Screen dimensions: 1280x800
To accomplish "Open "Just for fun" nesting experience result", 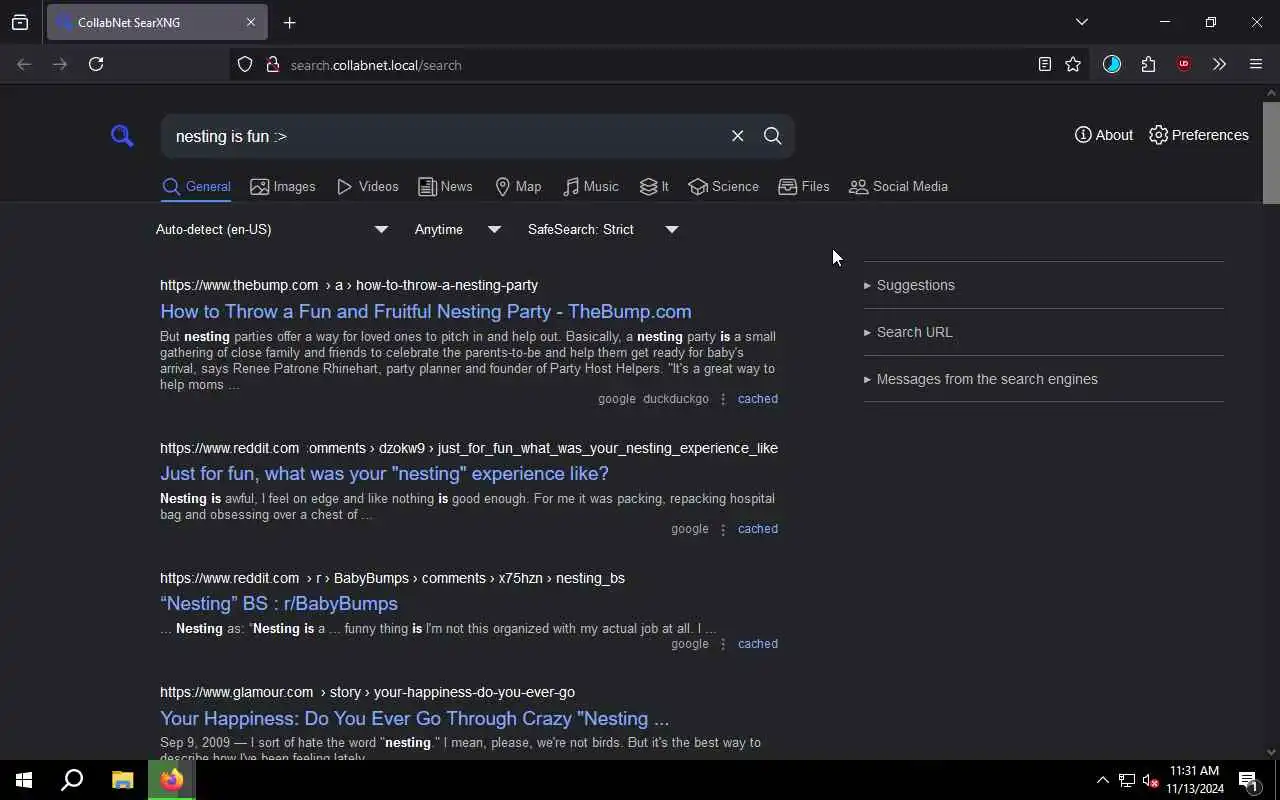I will (384, 473).
